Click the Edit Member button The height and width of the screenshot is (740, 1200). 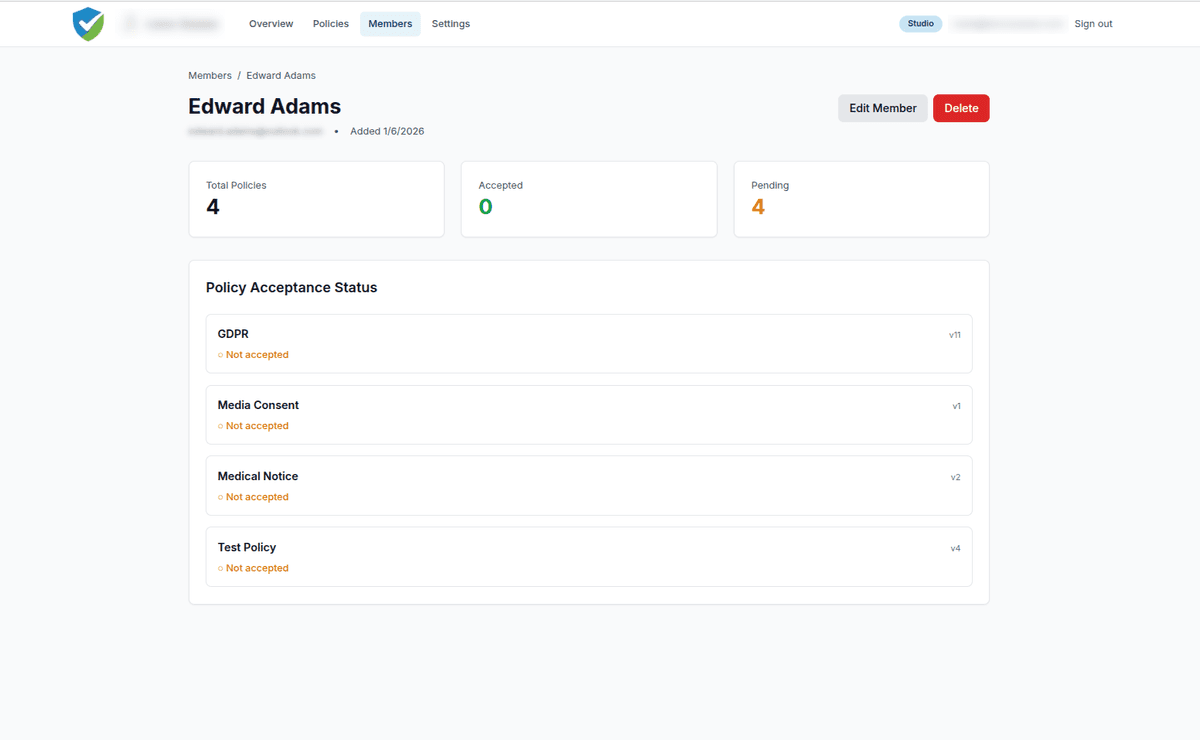882,108
